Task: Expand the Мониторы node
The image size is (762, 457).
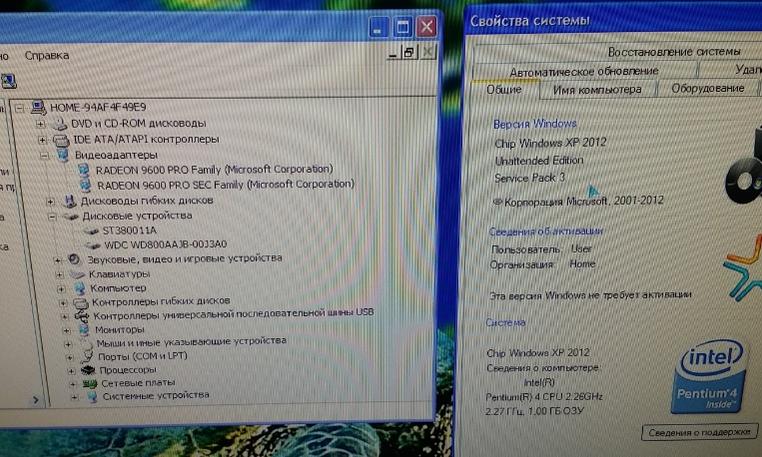Action: tap(67, 331)
